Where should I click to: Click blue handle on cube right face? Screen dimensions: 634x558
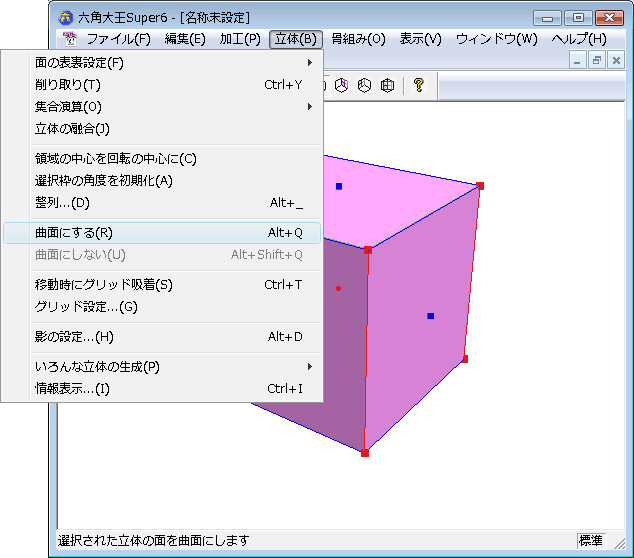[431, 316]
